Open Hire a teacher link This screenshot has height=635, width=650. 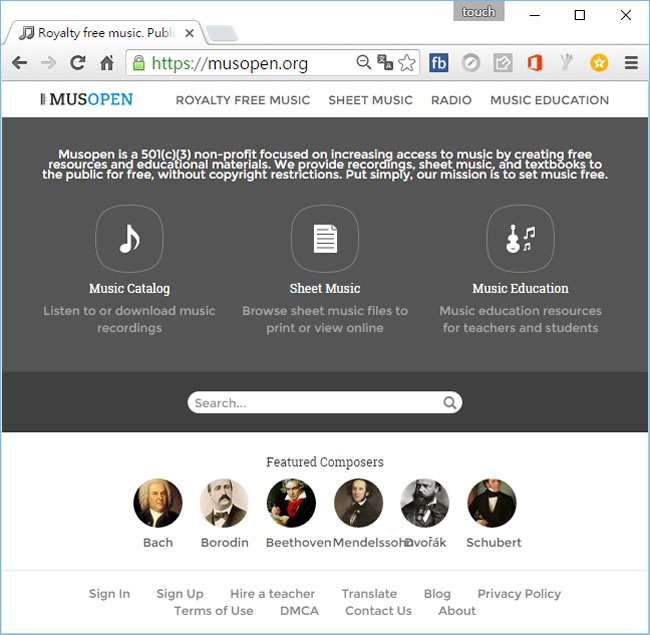tap(272, 594)
